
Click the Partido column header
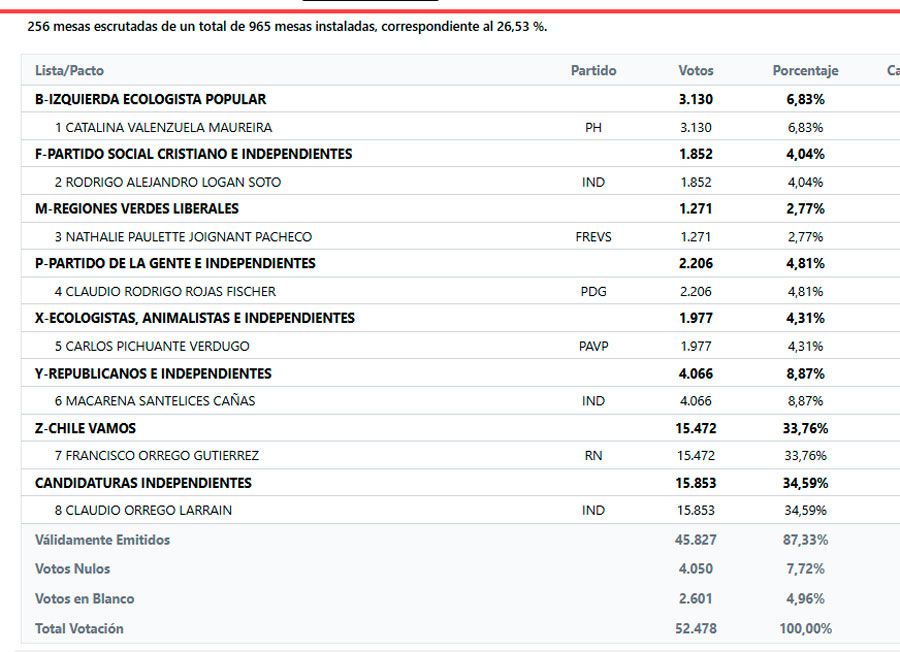click(593, 71)
